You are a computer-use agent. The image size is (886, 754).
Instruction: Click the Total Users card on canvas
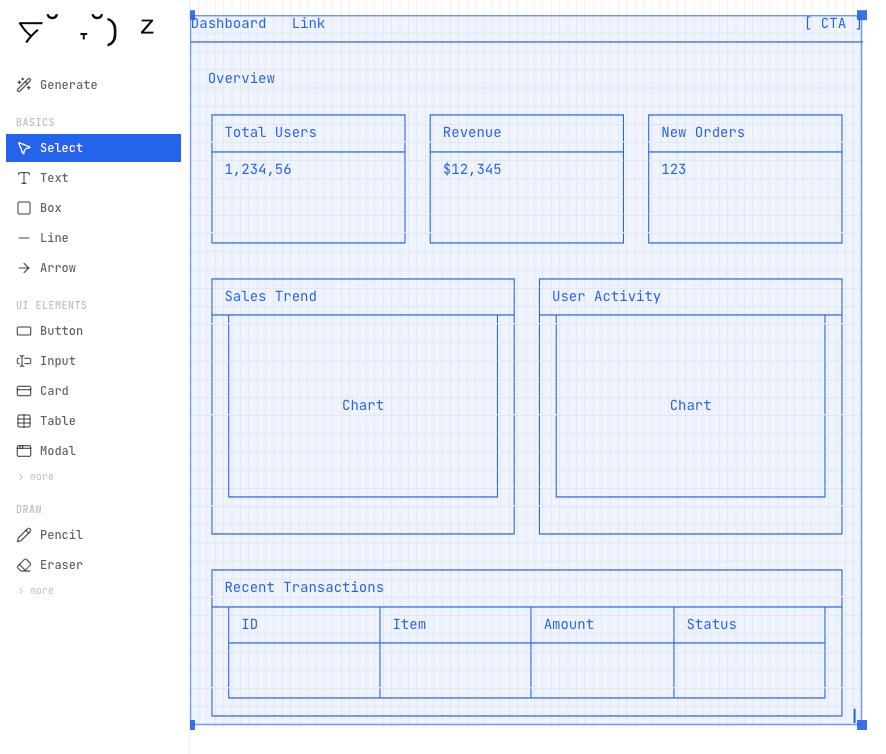(x=308, y=179)
